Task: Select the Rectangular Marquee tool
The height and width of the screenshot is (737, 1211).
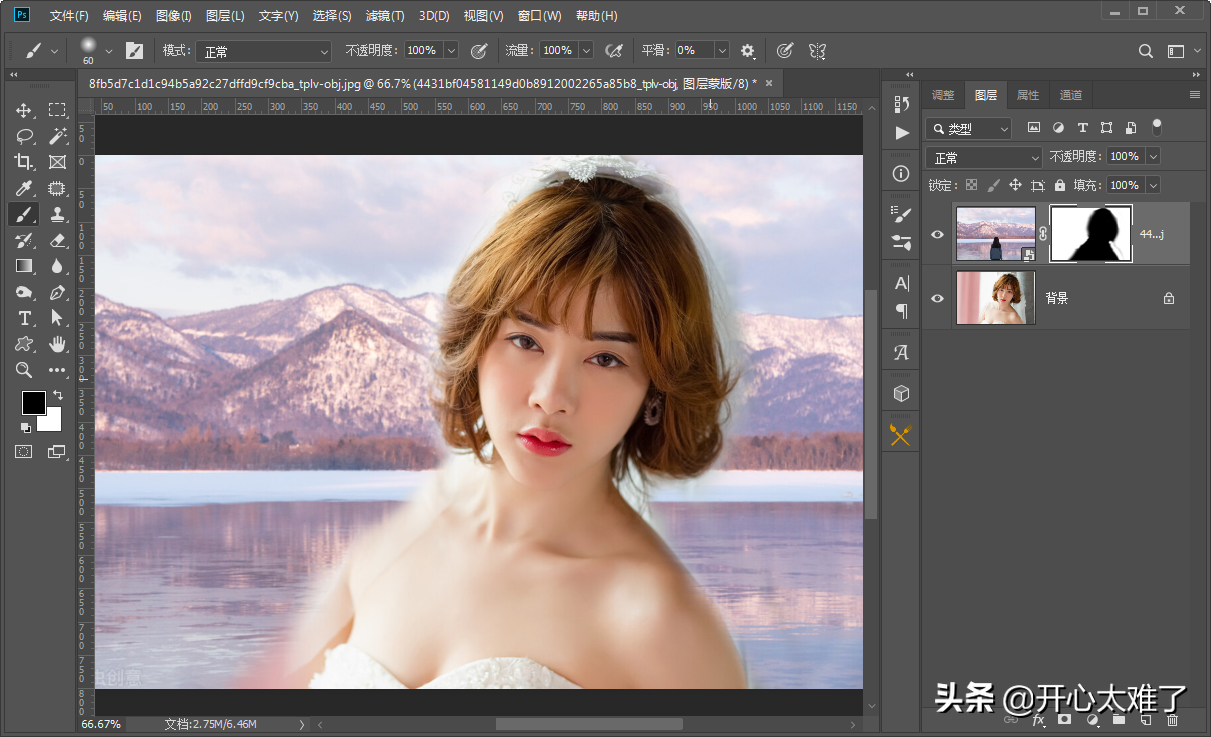Action: (x=57, y=110)
